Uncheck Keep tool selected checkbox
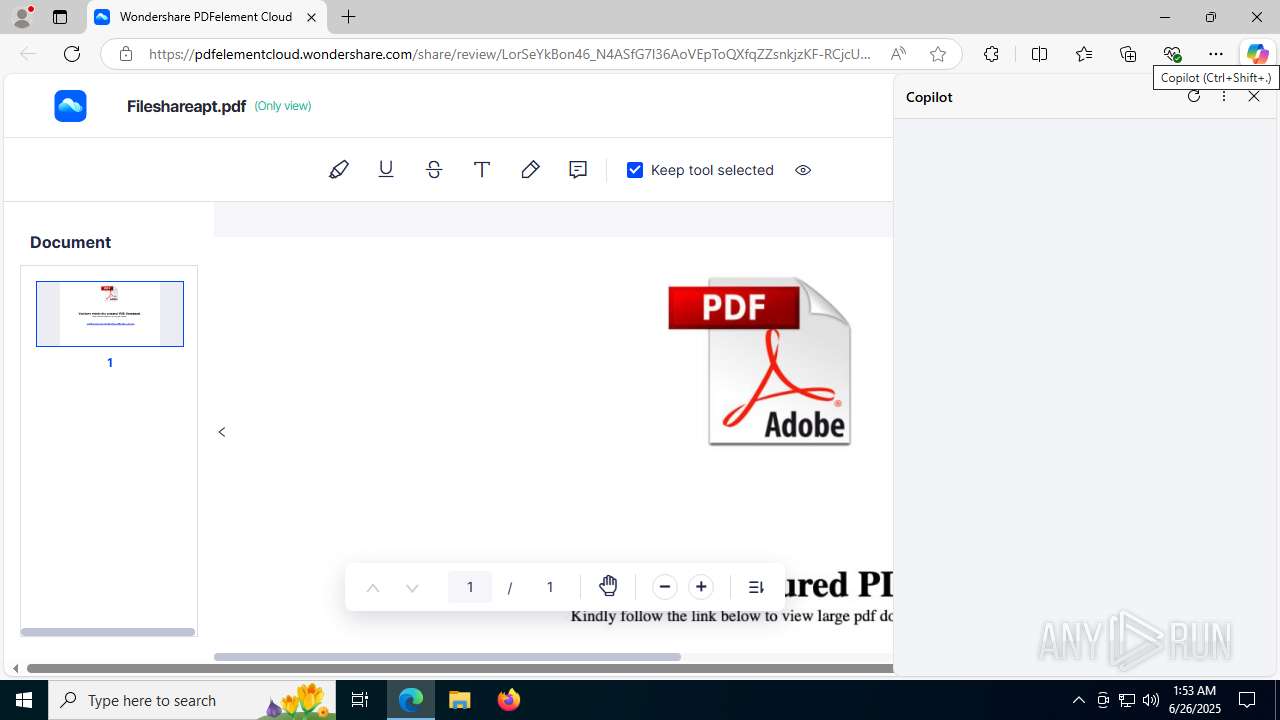Image resolution: width=1280 pixels, height=720 pixels. point(635,170)
